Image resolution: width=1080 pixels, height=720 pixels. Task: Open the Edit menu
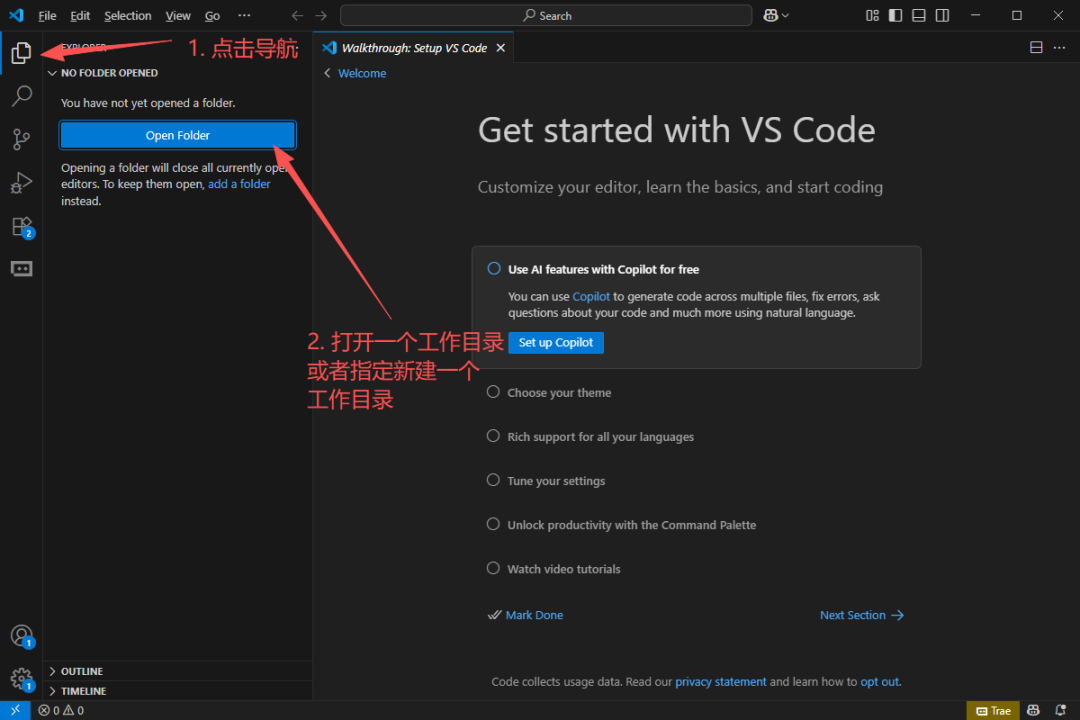[80, 15]
